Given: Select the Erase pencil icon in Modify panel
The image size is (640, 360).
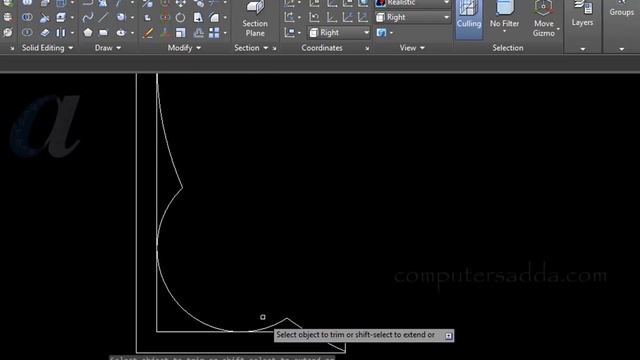Looking at the screenshot, I should click(x=148, y=33).
